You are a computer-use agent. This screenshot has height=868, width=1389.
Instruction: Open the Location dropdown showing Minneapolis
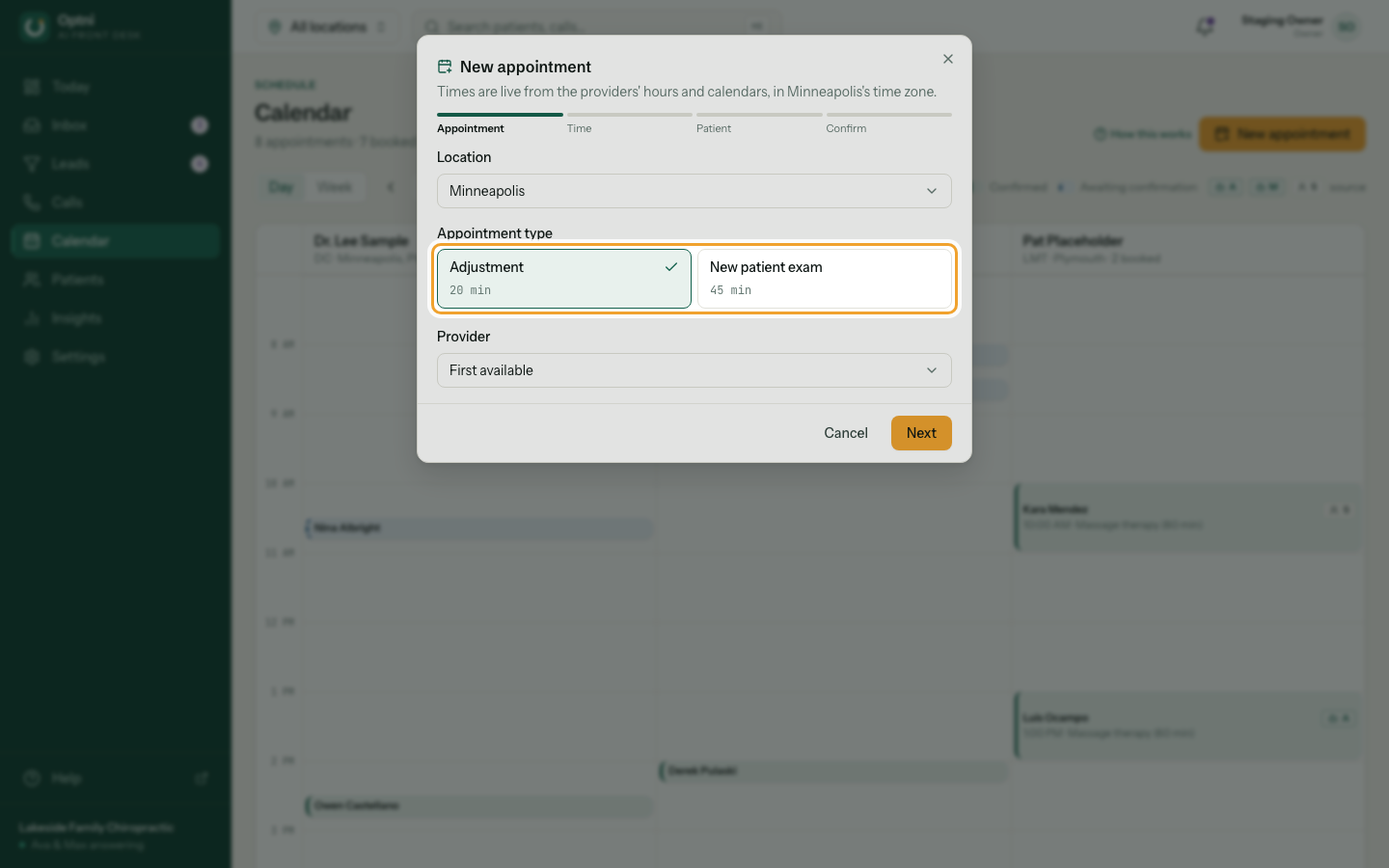(694, 191)
